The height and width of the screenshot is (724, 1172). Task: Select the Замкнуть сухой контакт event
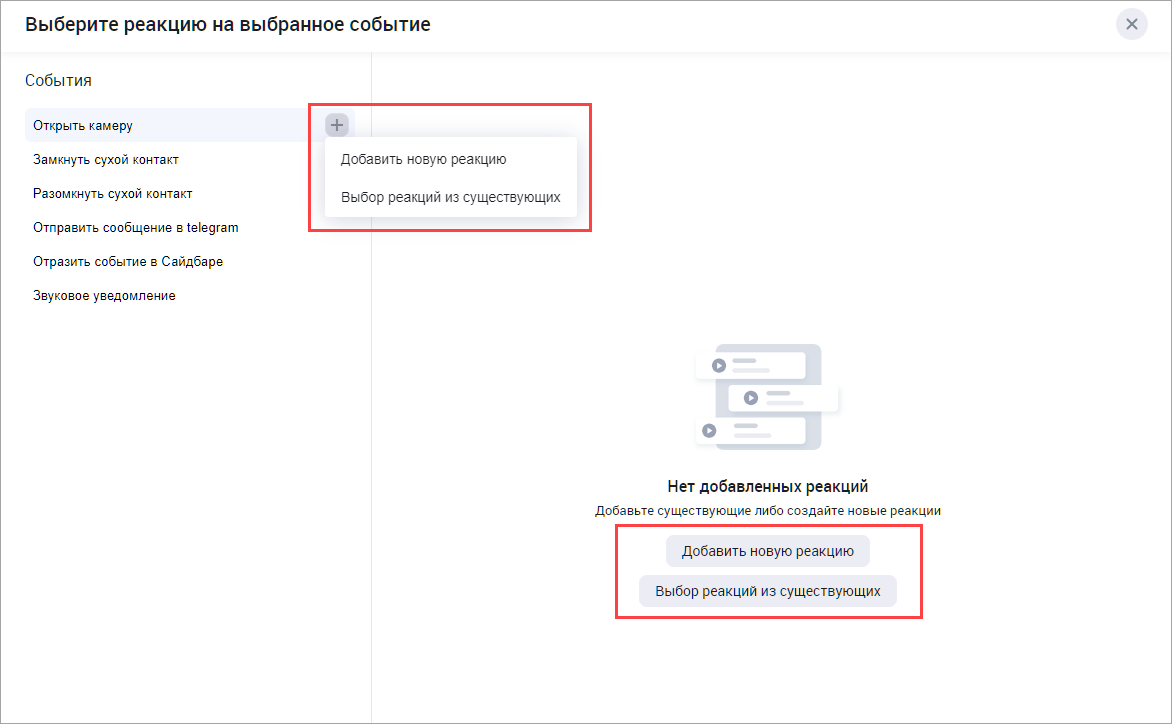(x=106, y=160)
